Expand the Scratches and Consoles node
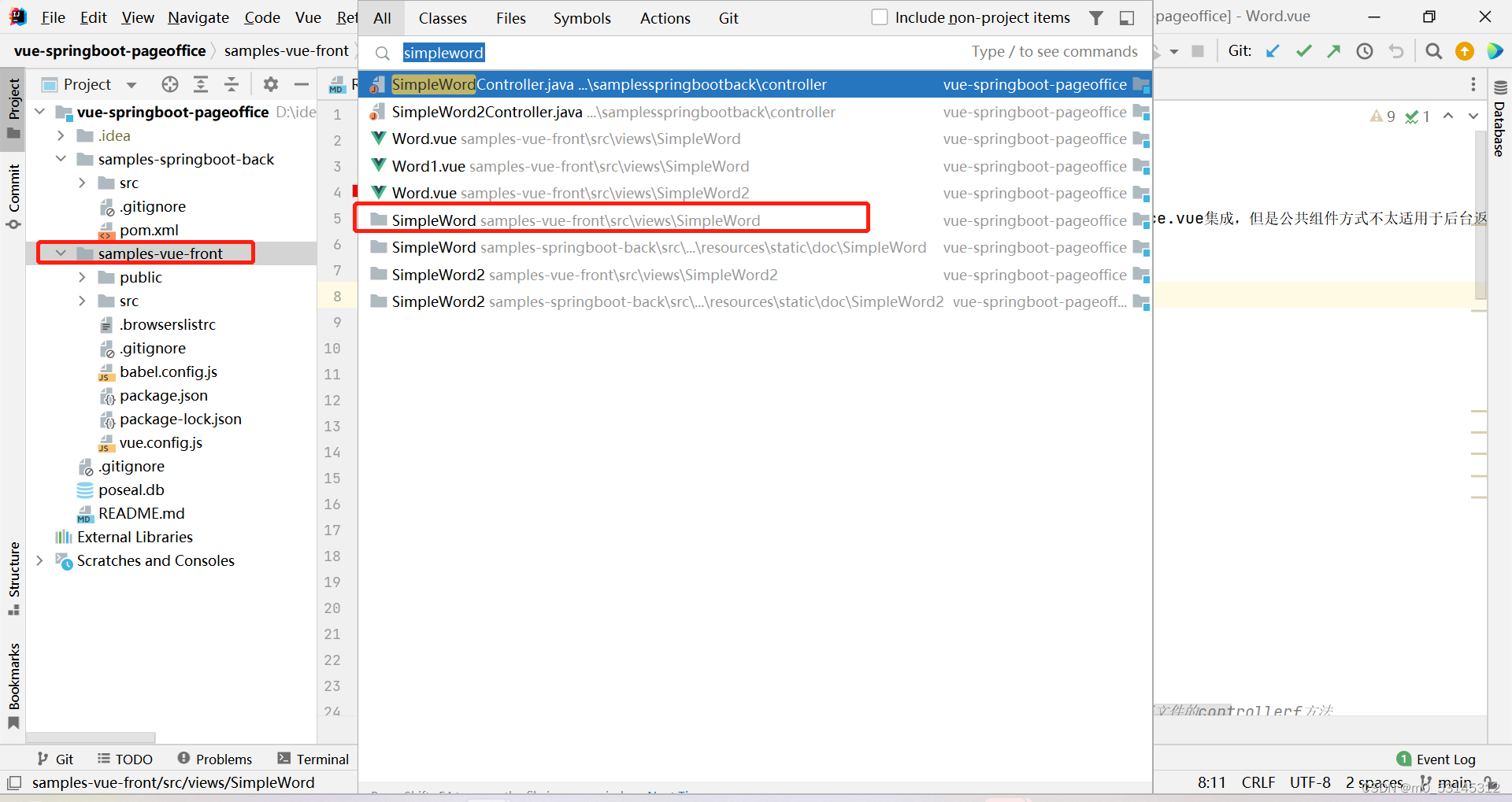1512x802 pixels. 39,560
